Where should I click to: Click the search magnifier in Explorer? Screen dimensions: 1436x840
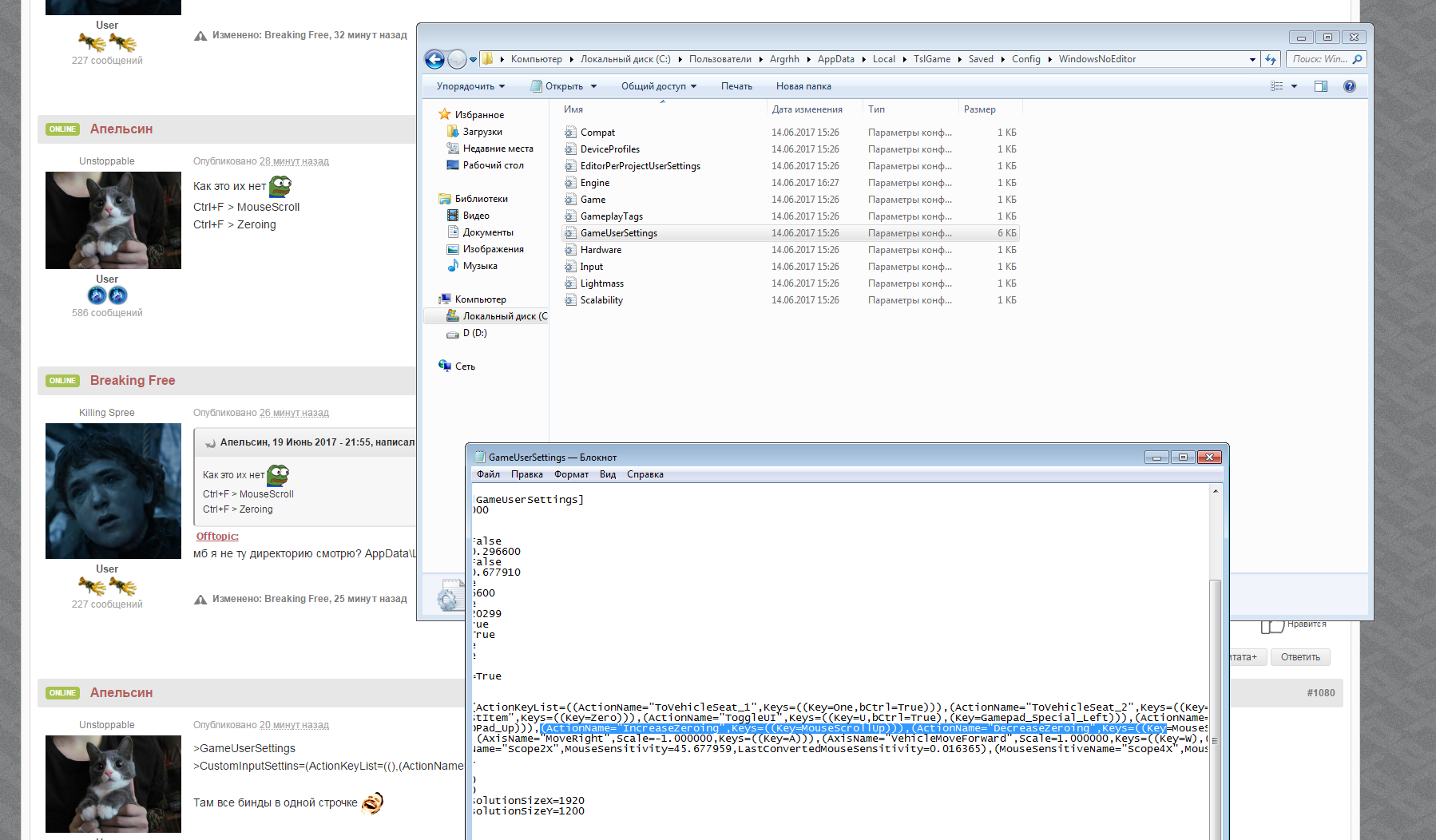1357,59
